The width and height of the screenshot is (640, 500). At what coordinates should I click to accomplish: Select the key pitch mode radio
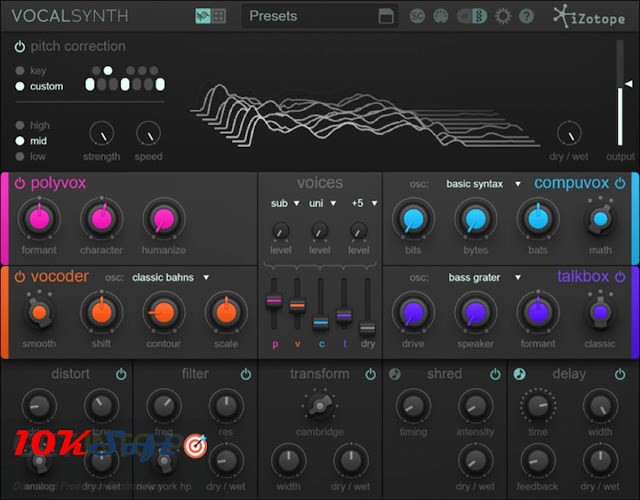click(x=20, y=71)
